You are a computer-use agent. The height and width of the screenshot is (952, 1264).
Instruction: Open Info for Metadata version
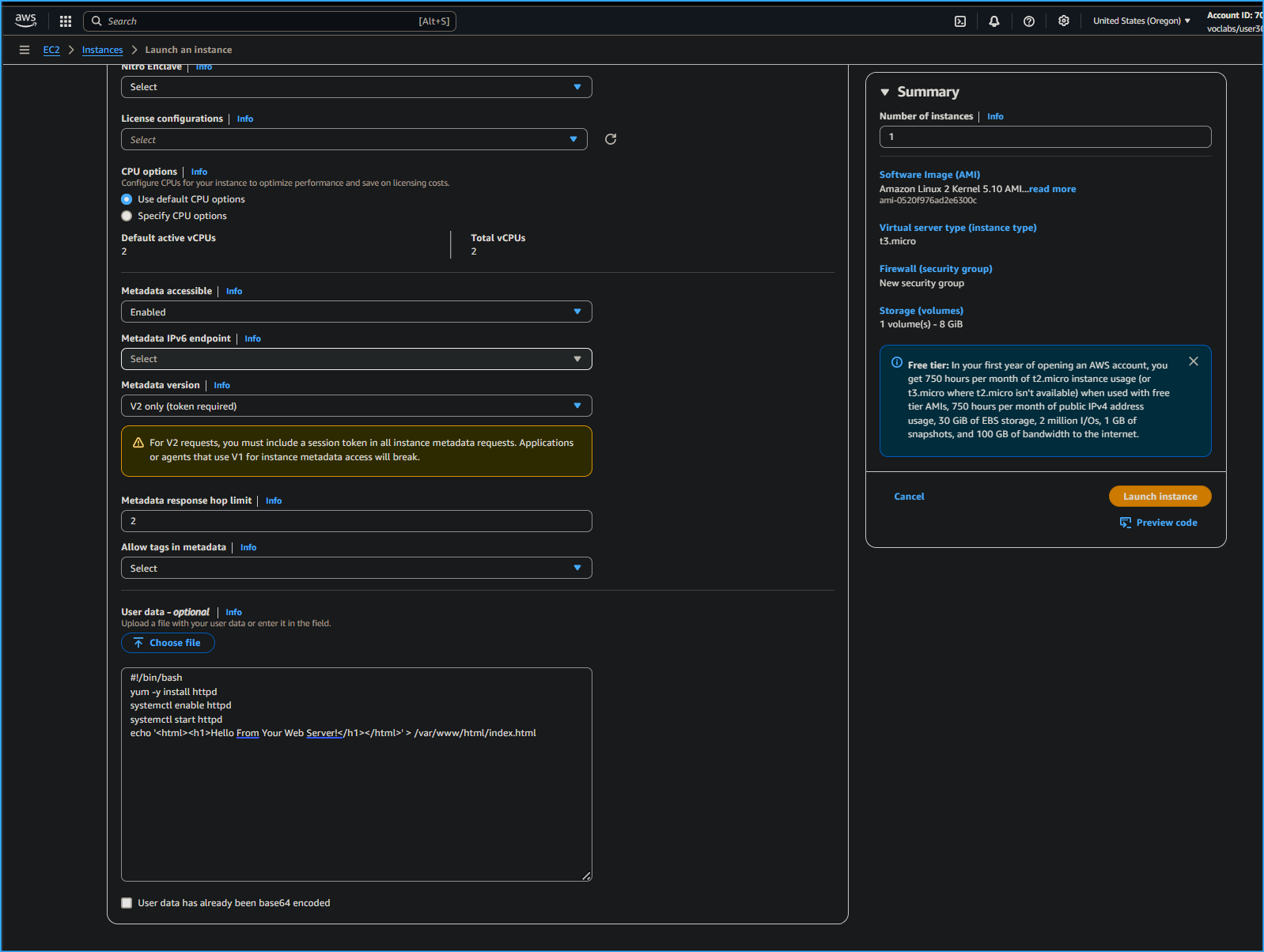[221, 385]
